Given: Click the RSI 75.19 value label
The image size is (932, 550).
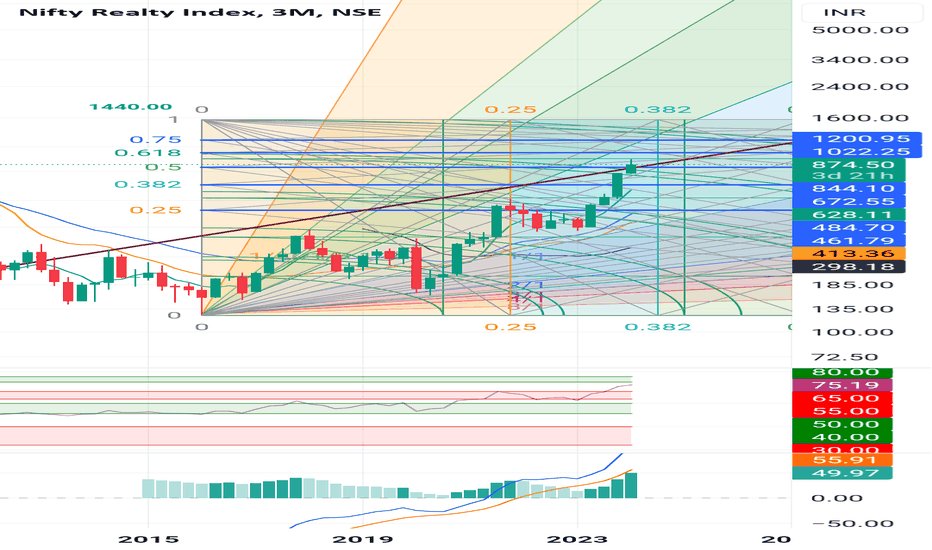Looking at the screenshot, I should [843, 385].
